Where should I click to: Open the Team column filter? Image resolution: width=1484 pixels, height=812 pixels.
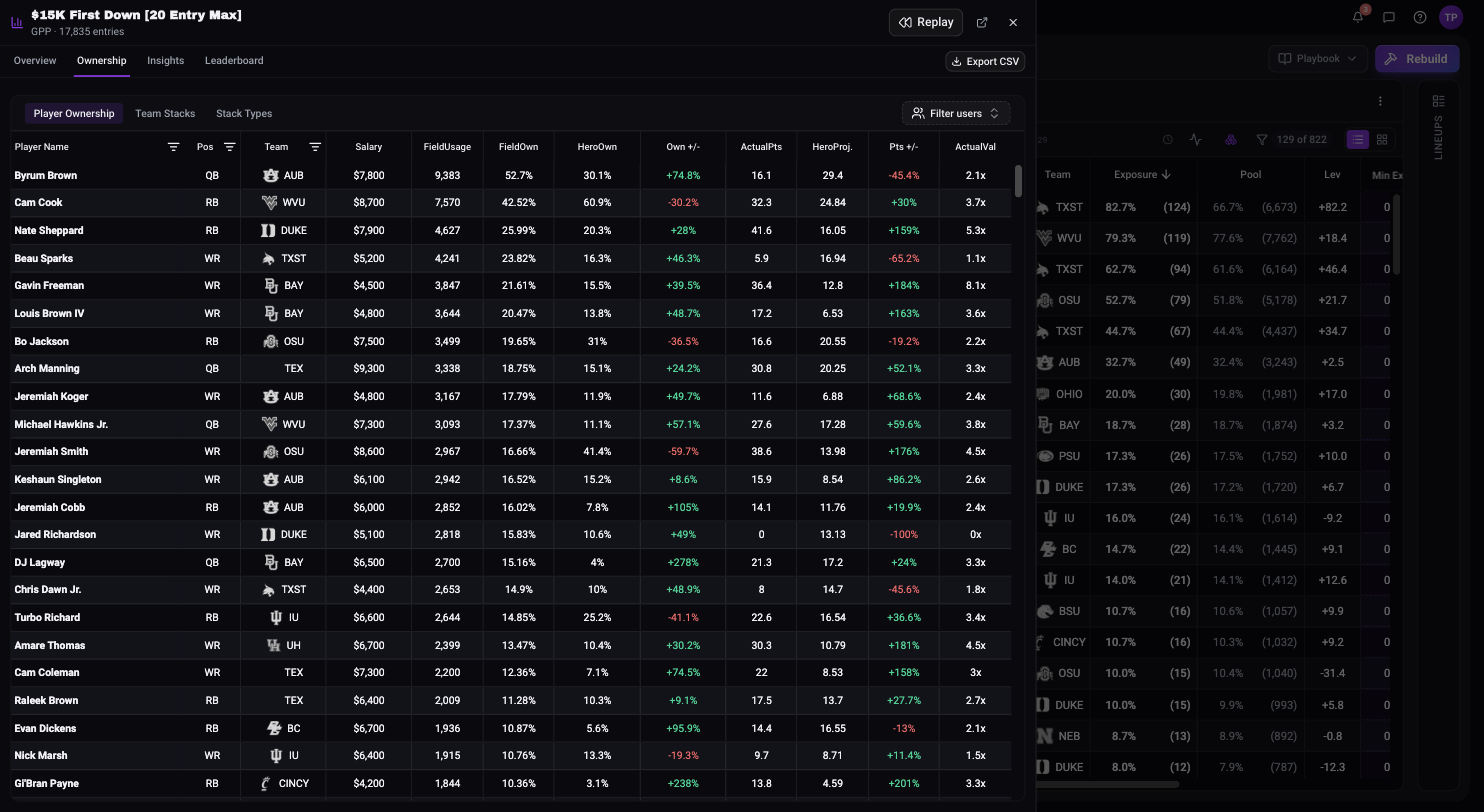point(315,147)
